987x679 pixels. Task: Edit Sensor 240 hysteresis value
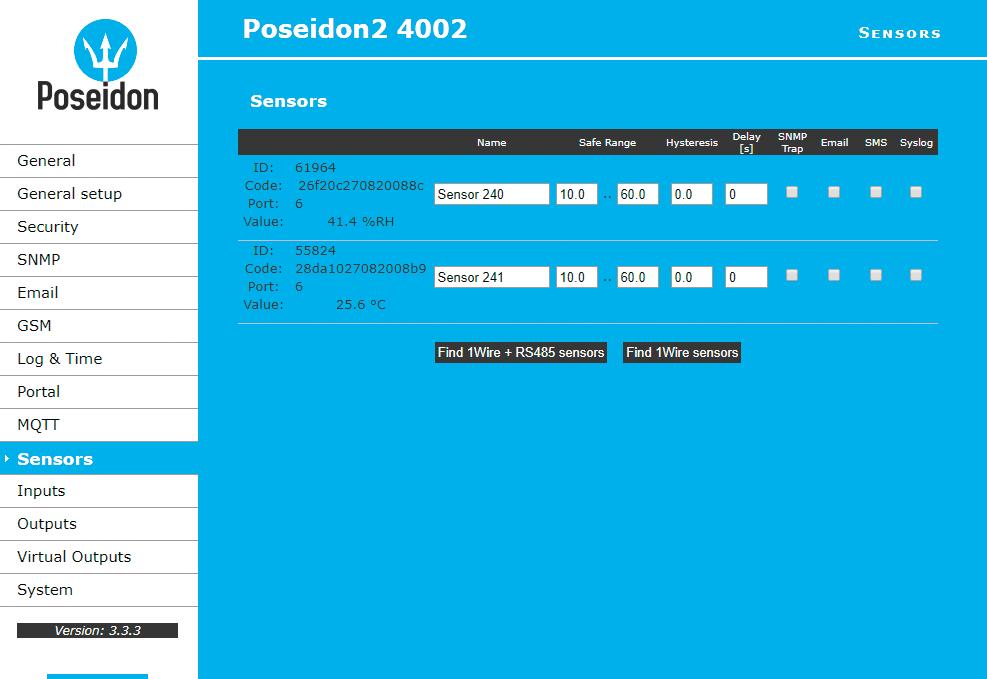click(x=692, y=194)
